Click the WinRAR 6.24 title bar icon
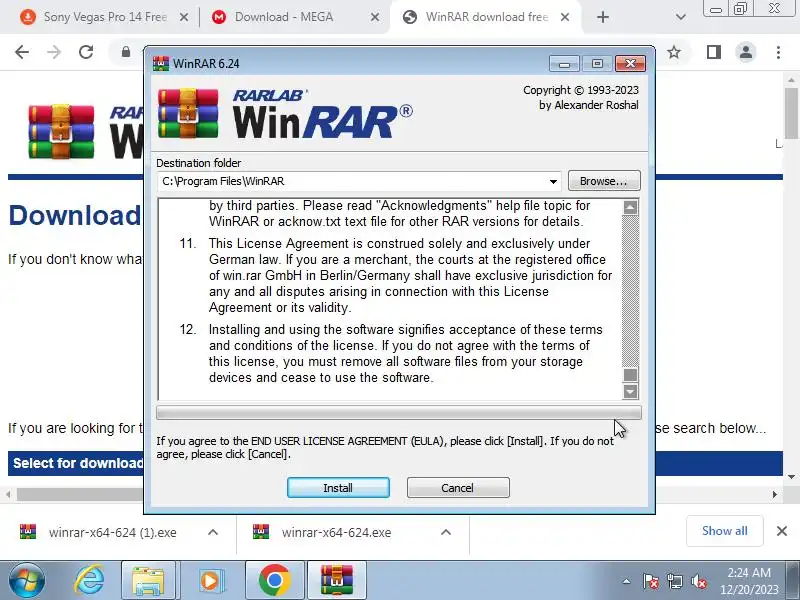 pyautogui.click(x=161, y=63)
